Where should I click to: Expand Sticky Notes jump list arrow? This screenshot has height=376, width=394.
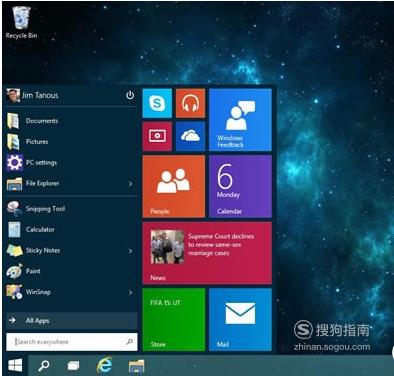(x=130, y=251)
